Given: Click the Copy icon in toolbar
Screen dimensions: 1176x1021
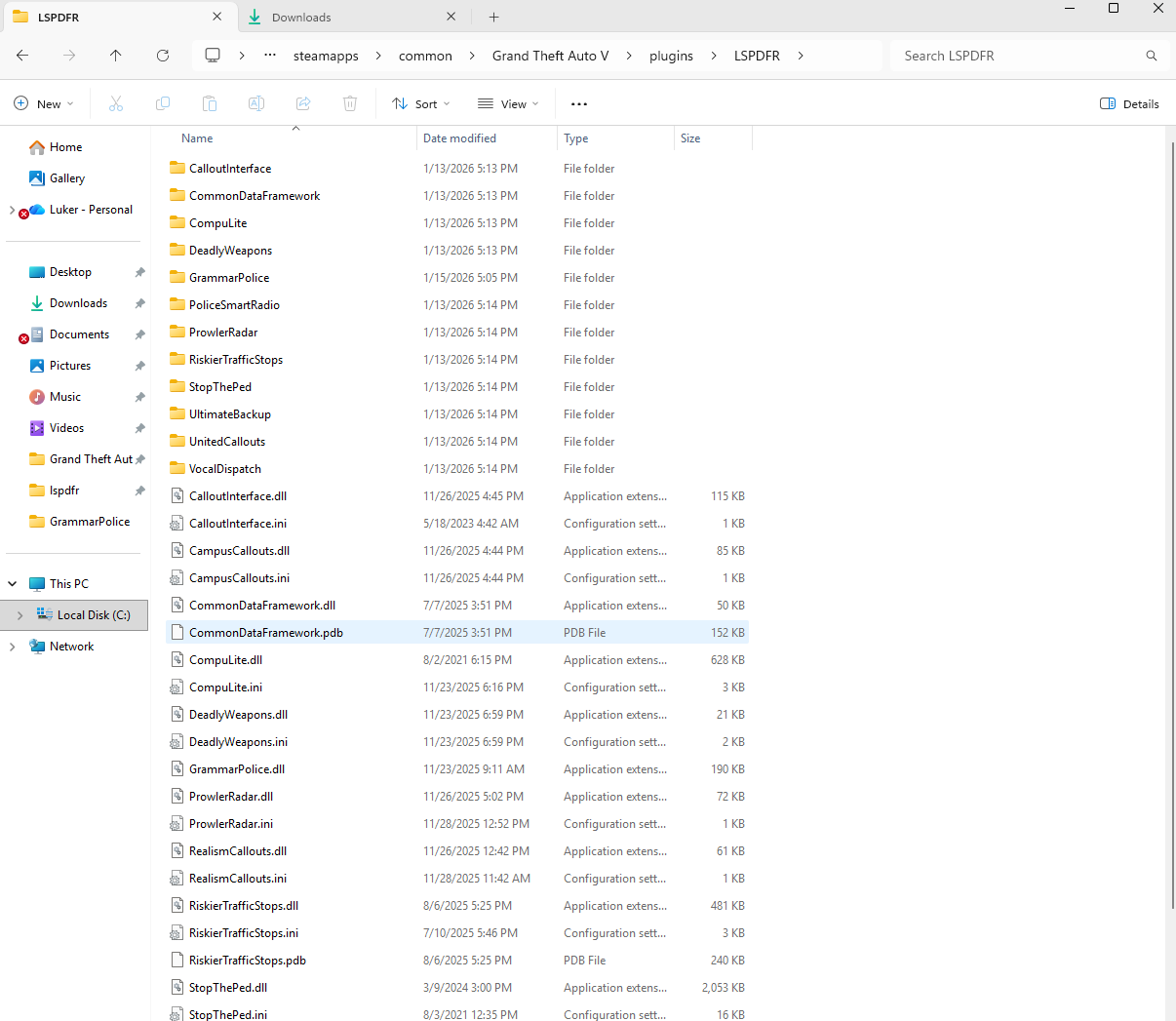Looking at the screenshot, I should click(x=163, y=103).
